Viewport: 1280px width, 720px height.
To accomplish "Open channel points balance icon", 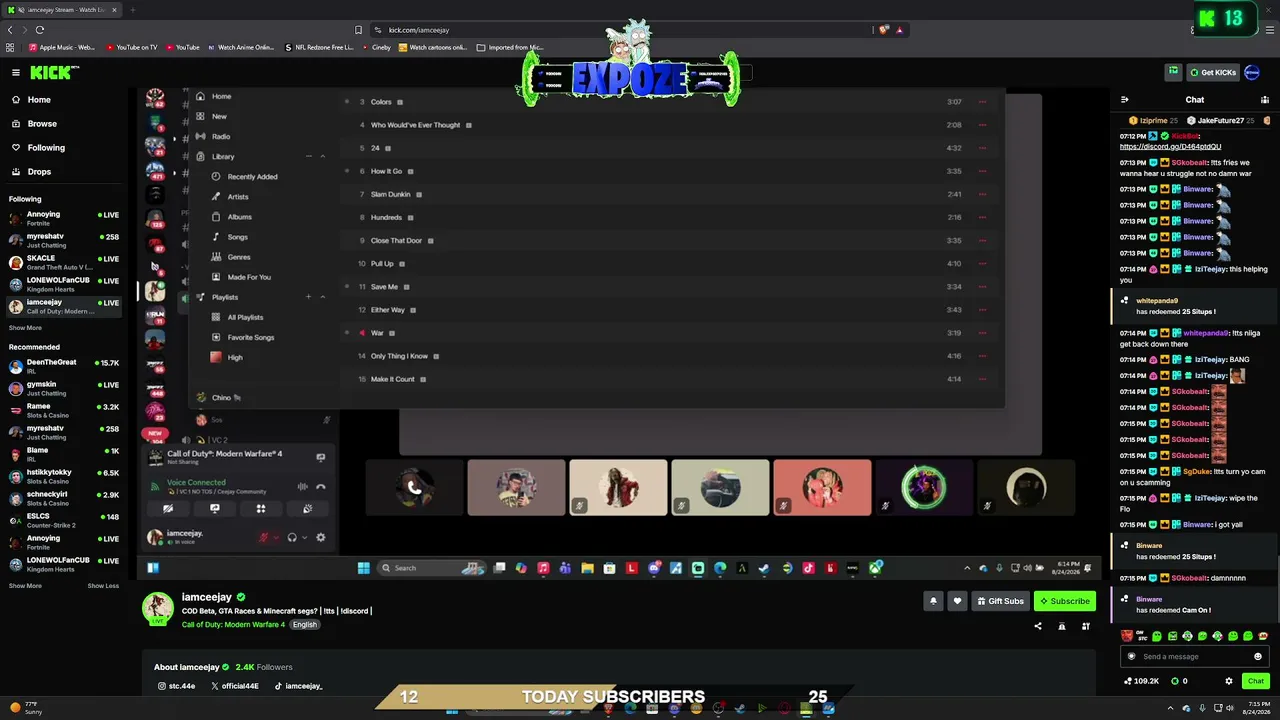I will tap(1140, 681).
